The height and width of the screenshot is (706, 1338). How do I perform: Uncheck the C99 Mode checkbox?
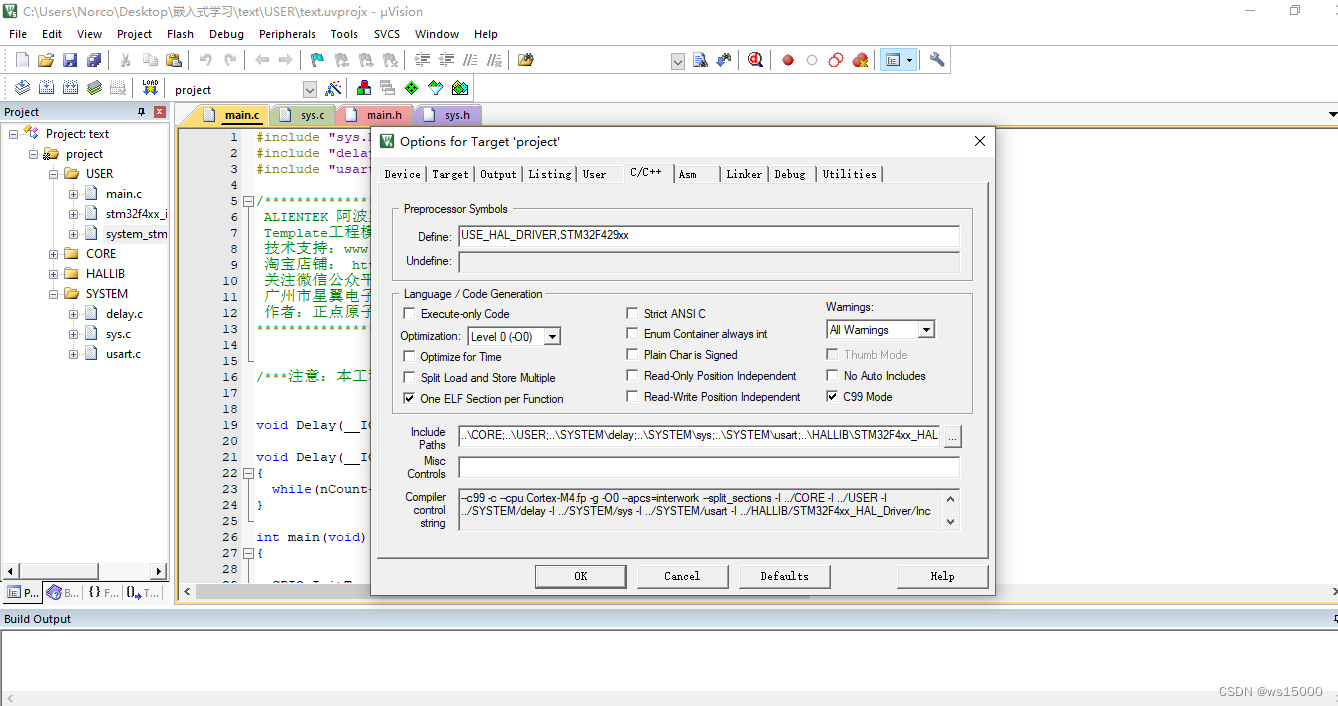833,396
